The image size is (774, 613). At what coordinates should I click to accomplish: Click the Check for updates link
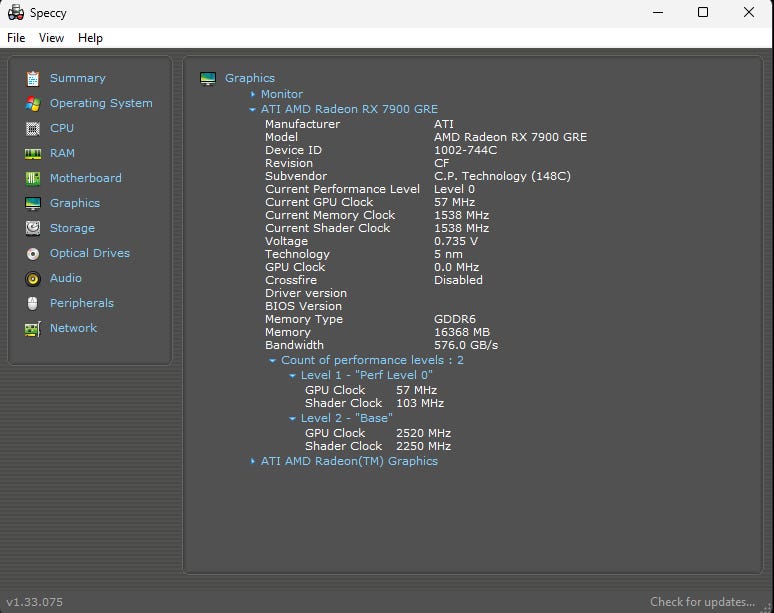click(x=702, y=602)
